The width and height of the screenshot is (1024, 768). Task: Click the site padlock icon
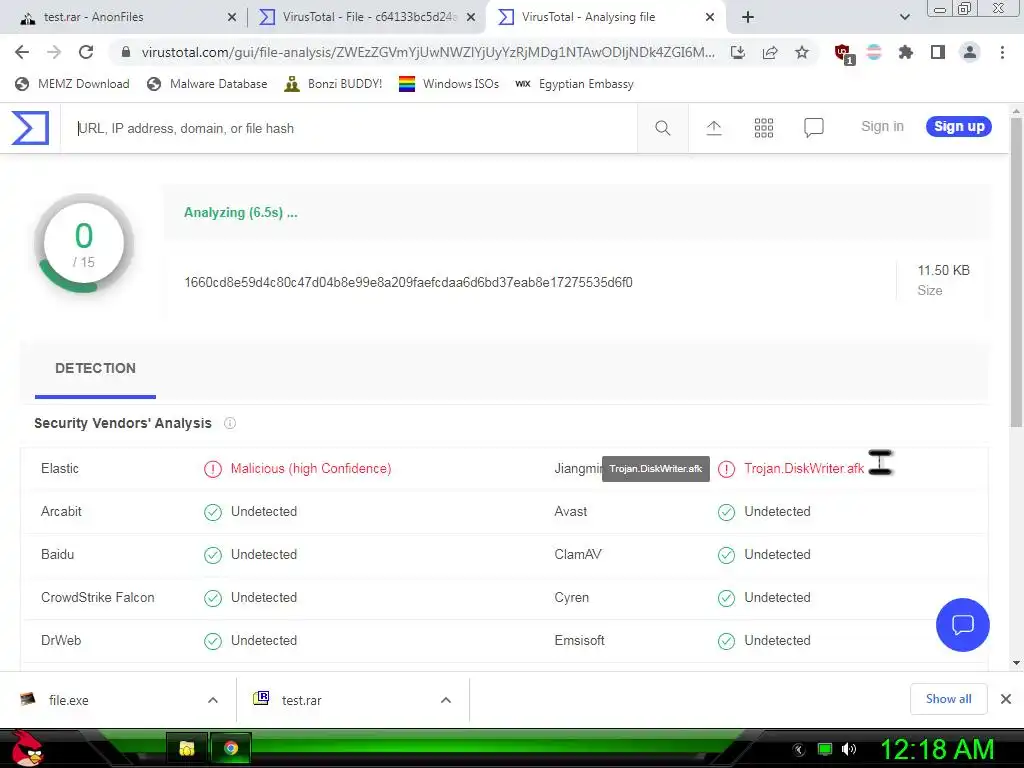(125, 52)
